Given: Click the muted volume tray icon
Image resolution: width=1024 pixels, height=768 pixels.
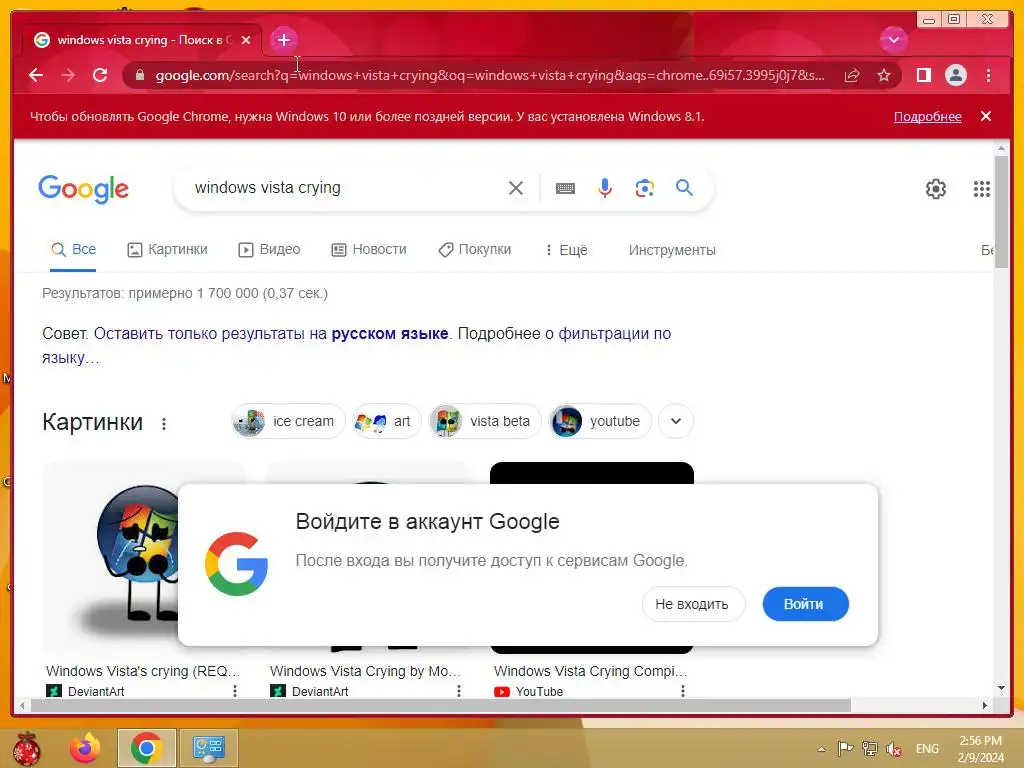Looking at the screenshot, I should coord(894,749).
